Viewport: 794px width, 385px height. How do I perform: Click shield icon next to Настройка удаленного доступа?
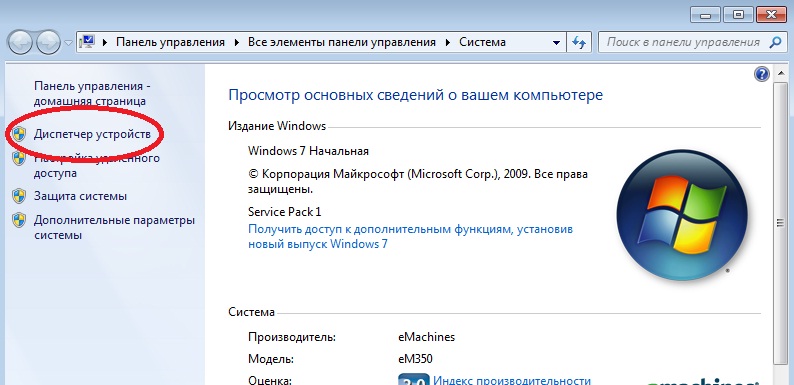(x=19, y=158)
